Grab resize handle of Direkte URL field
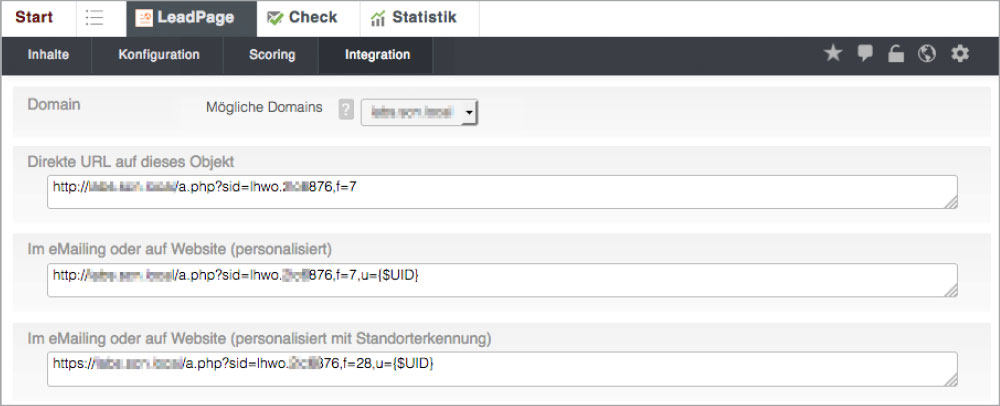This screenshot has width=1000, height=406. 950,202
